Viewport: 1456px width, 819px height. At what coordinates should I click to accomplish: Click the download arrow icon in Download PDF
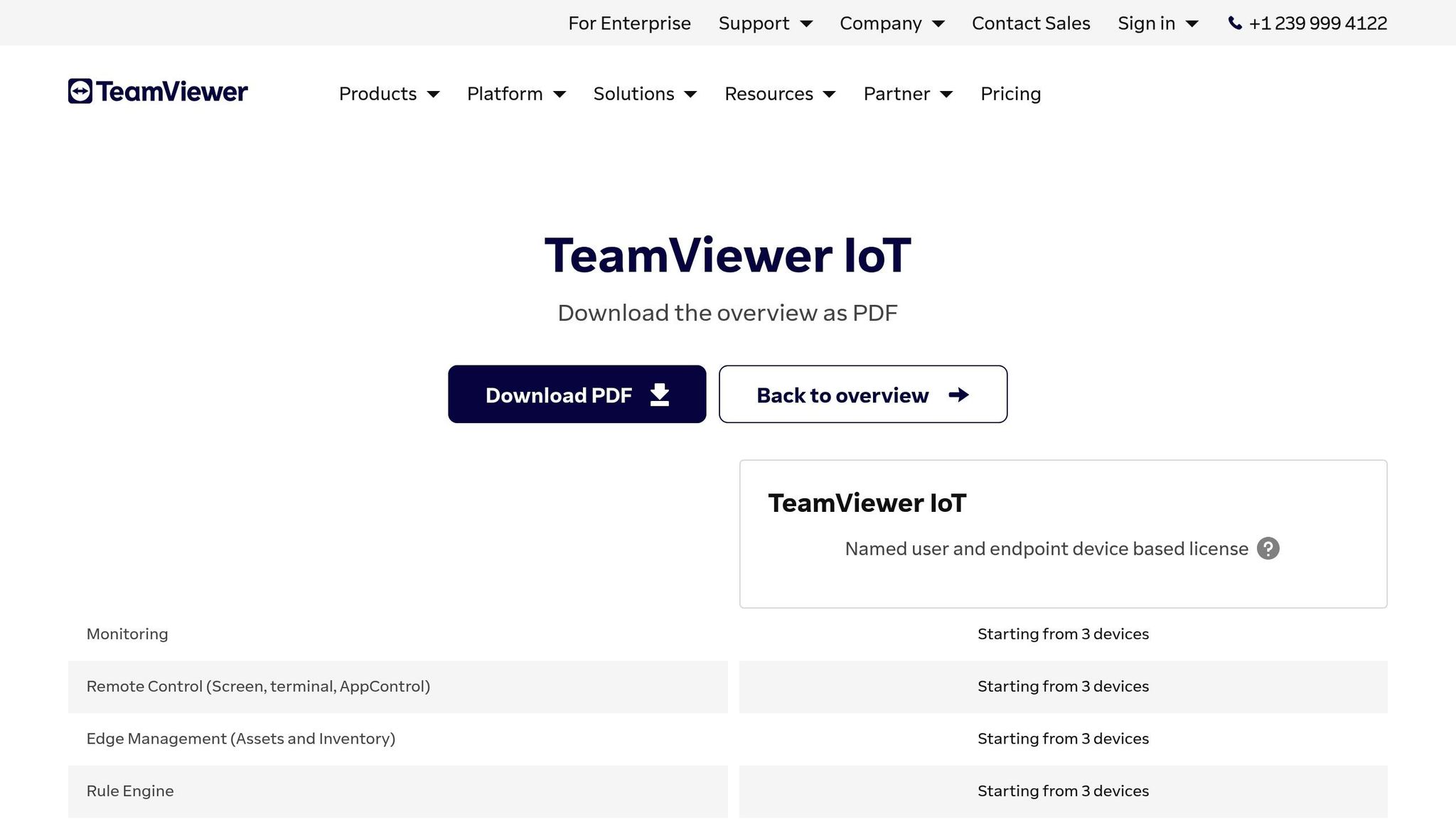[660, 395]
